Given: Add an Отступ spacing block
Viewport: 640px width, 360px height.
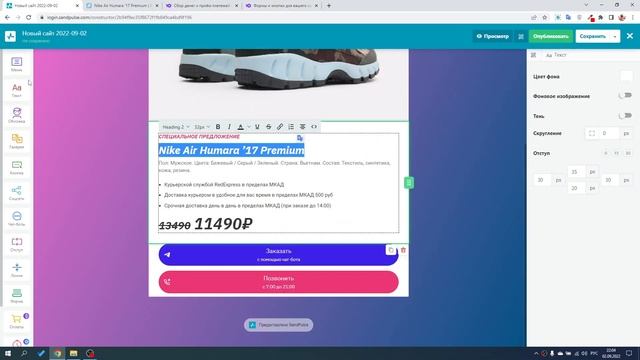Looking at the screenshot, I should point(17,244).
